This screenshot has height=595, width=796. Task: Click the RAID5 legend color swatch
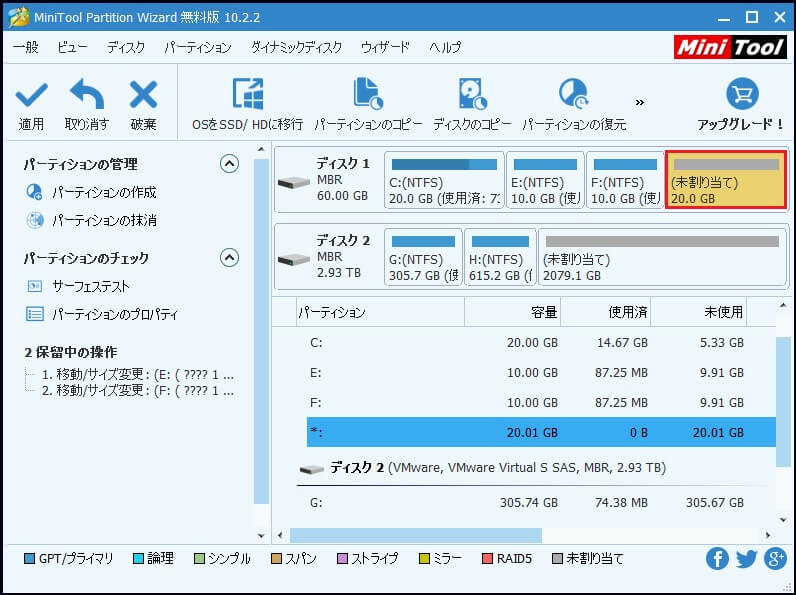(487, 559)
